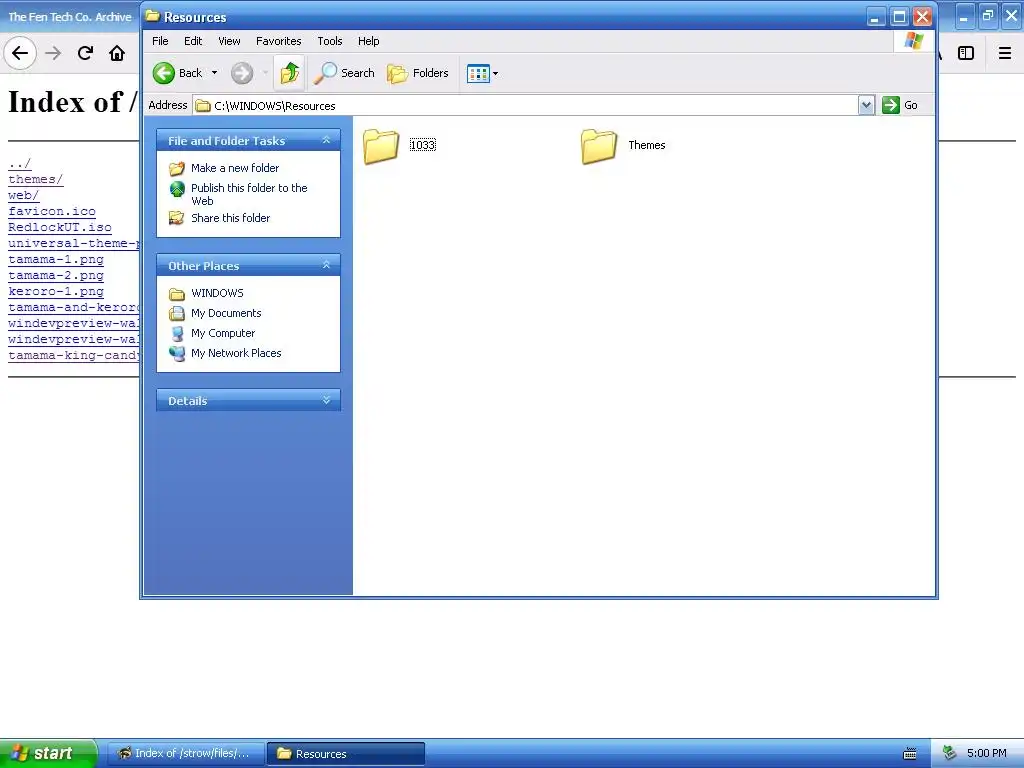Image resolution: width=1024 pixels, height=768 pixels.
Task: Maximize the Resources window
Action: pyautogui.click(x=899, y=17)
